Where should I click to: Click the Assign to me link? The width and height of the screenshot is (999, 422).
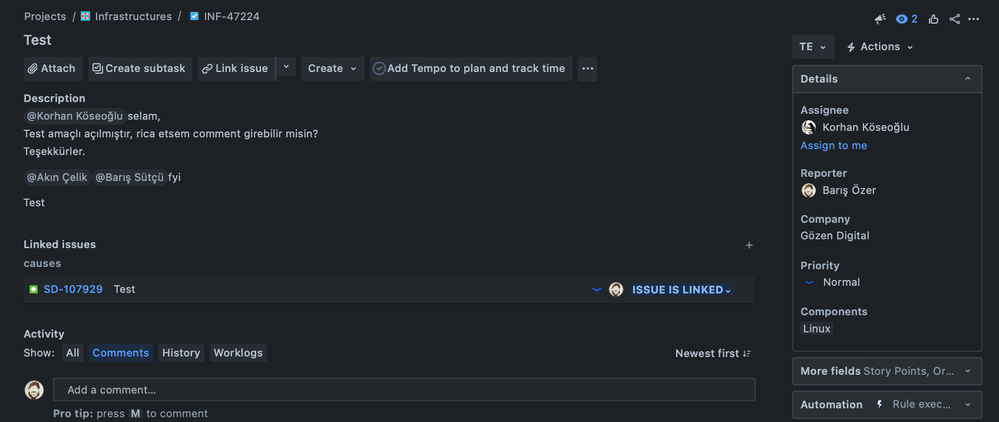pyautogui.click(x=833, y=145)
